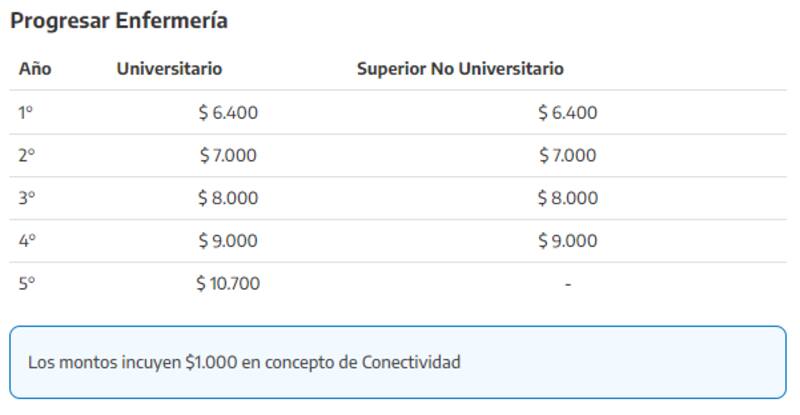This screenshot has height=415, width=800.
Task: Click the $10.700 amount for 5° year
Action: point(228,284)
